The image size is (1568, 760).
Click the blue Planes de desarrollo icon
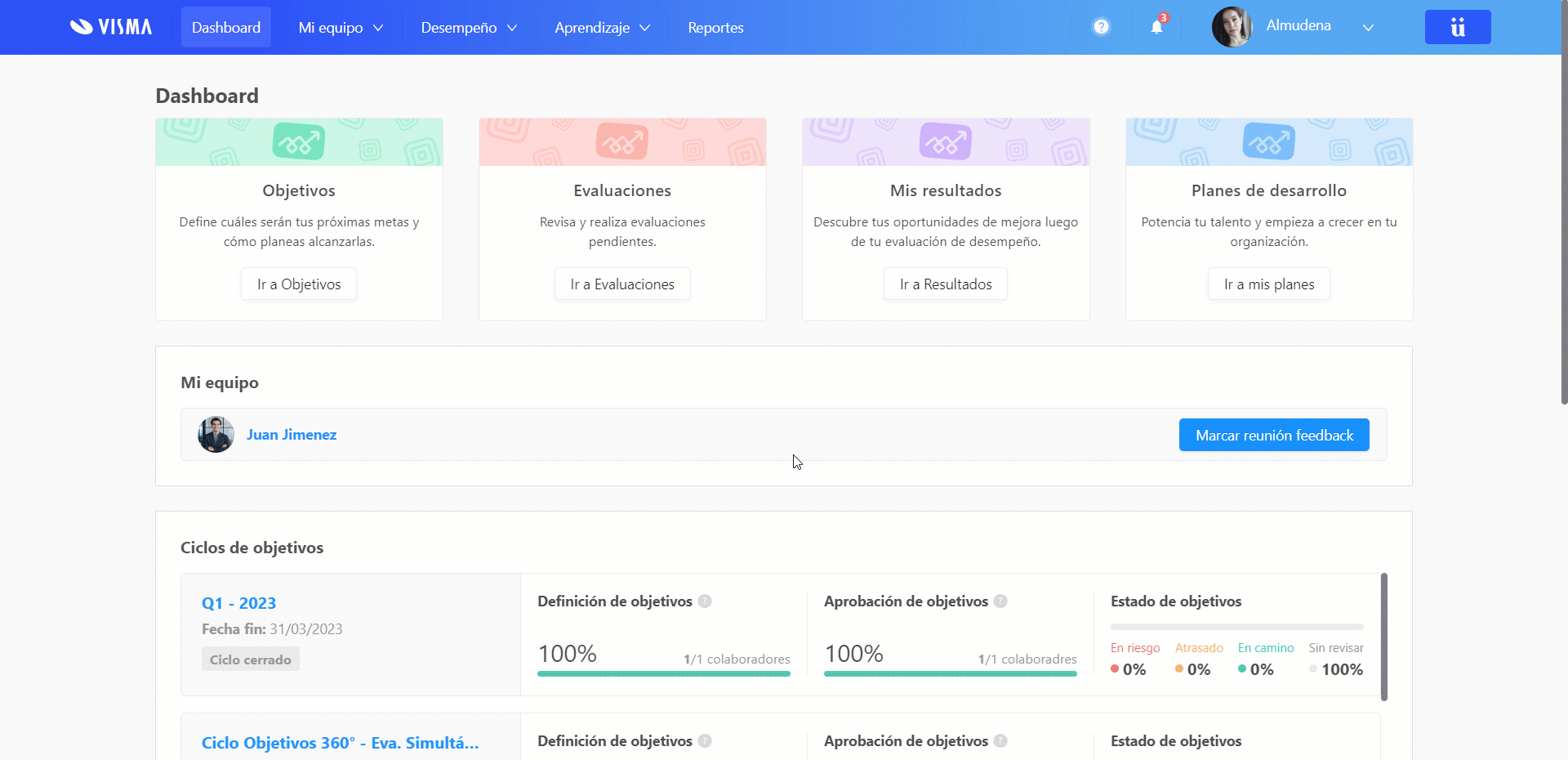tap(1269, 142)
